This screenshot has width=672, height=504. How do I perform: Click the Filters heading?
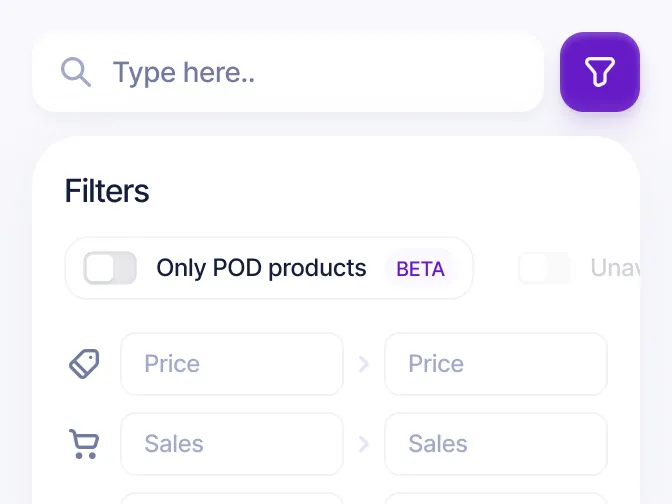click(x=107, y=191)
